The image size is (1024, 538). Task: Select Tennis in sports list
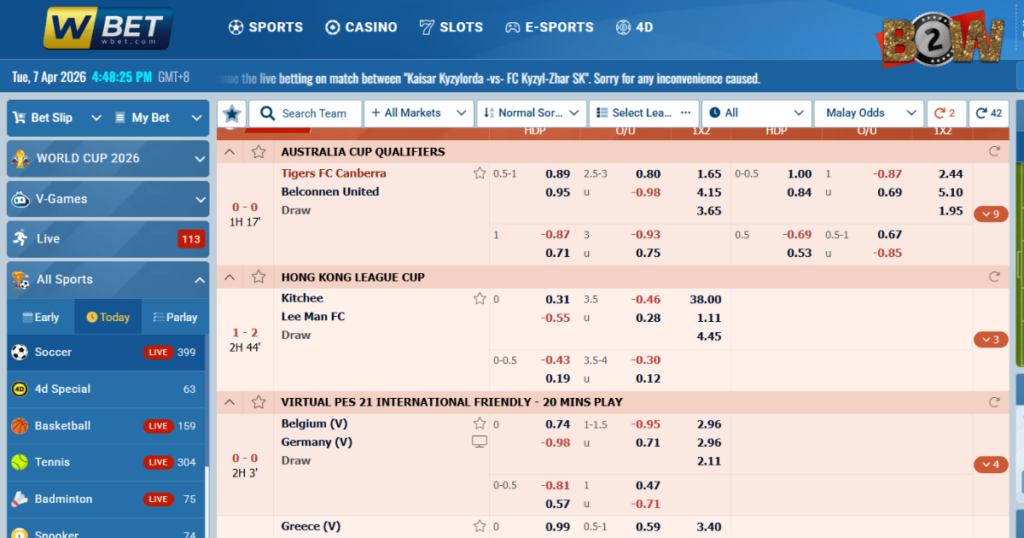106,462
